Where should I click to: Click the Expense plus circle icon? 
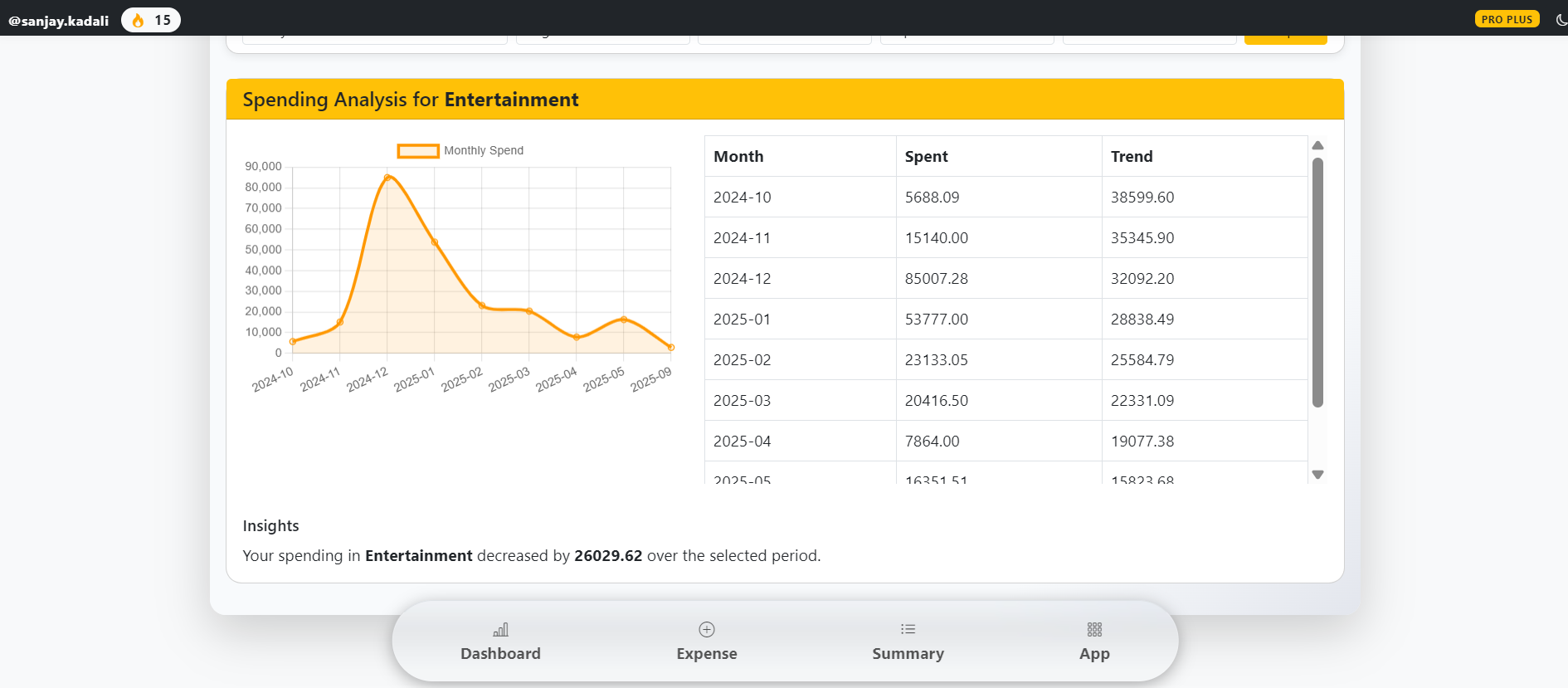pyautogui.click(x=707, y=629)
